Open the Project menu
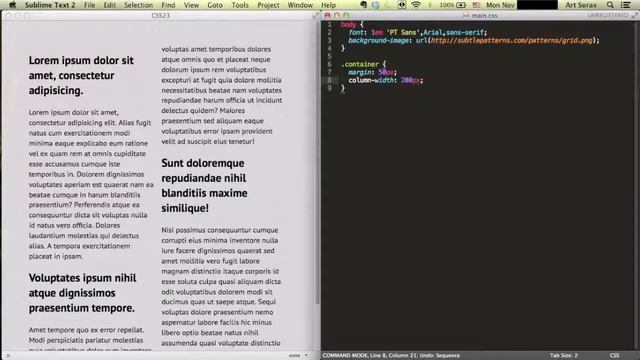Image resolution: width=640 pixels, height=360 pixels. point(268,5)
